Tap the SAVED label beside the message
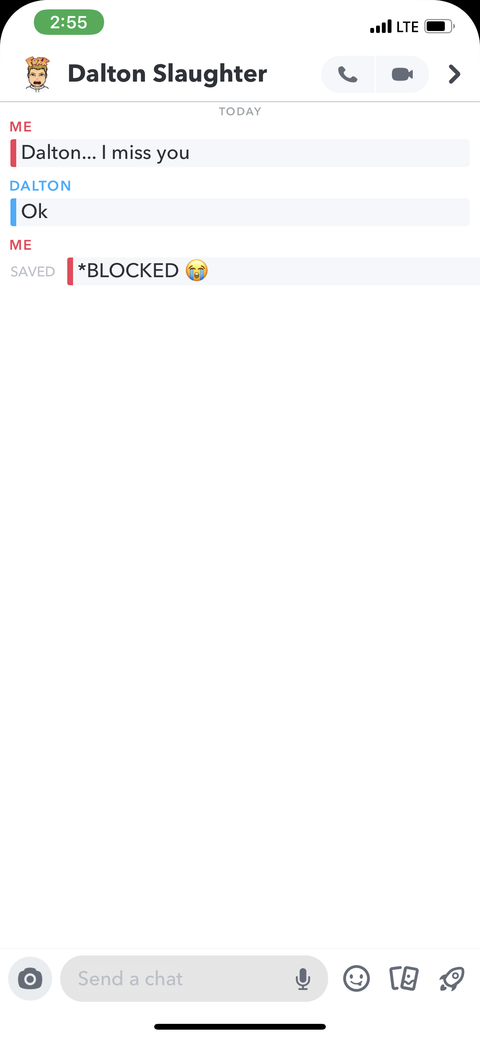Image resolution: width=480 pixels, height=1039 pixels. click(32, 272)
